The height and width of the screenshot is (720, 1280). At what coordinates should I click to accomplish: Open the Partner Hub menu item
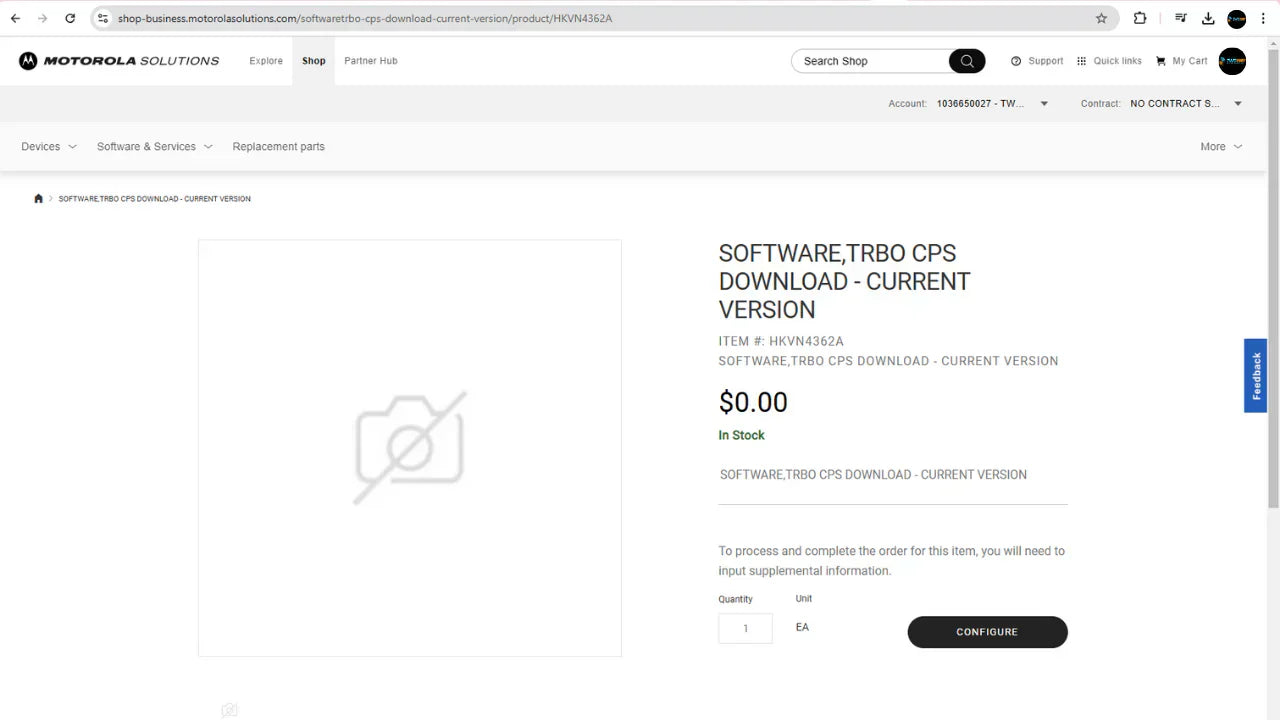tap(370, 61)
